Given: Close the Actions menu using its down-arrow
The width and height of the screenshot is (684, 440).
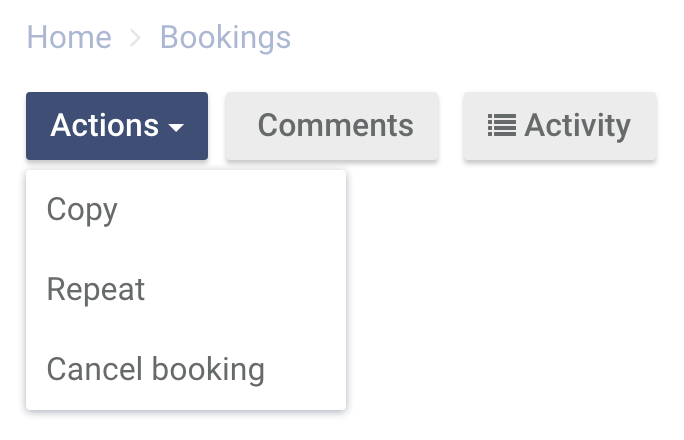Looking at the screenshot, I should (176, 127).
